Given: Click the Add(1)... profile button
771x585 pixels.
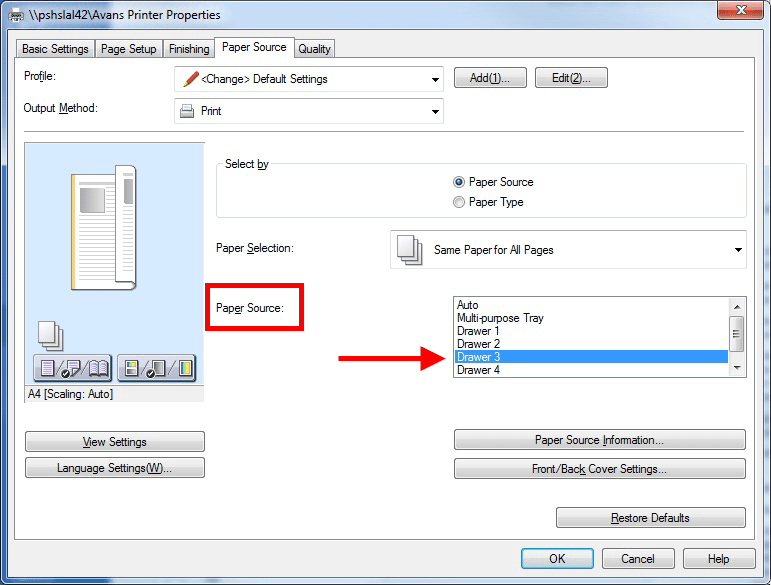Looking at the screenshot, I should [x=490, y=78].
